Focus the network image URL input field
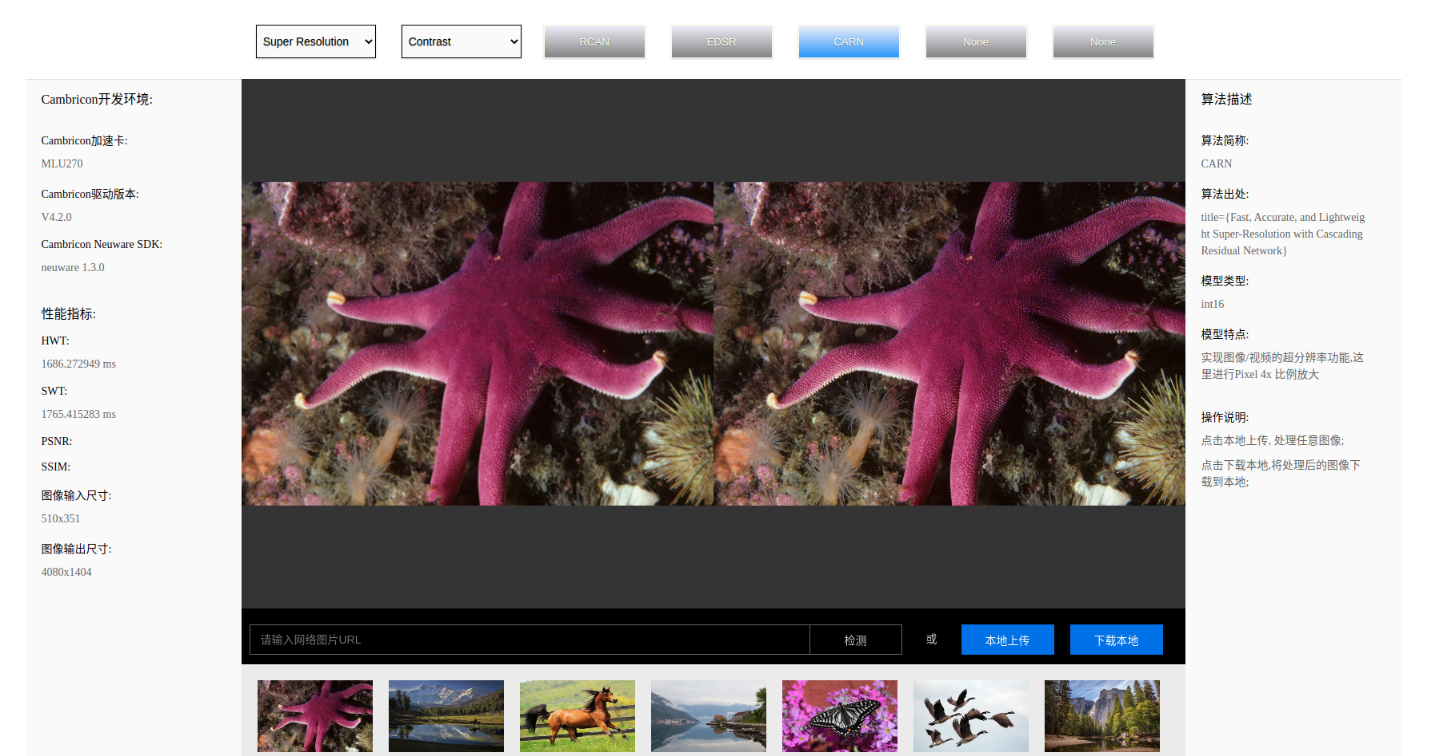 tap(529, 640)
